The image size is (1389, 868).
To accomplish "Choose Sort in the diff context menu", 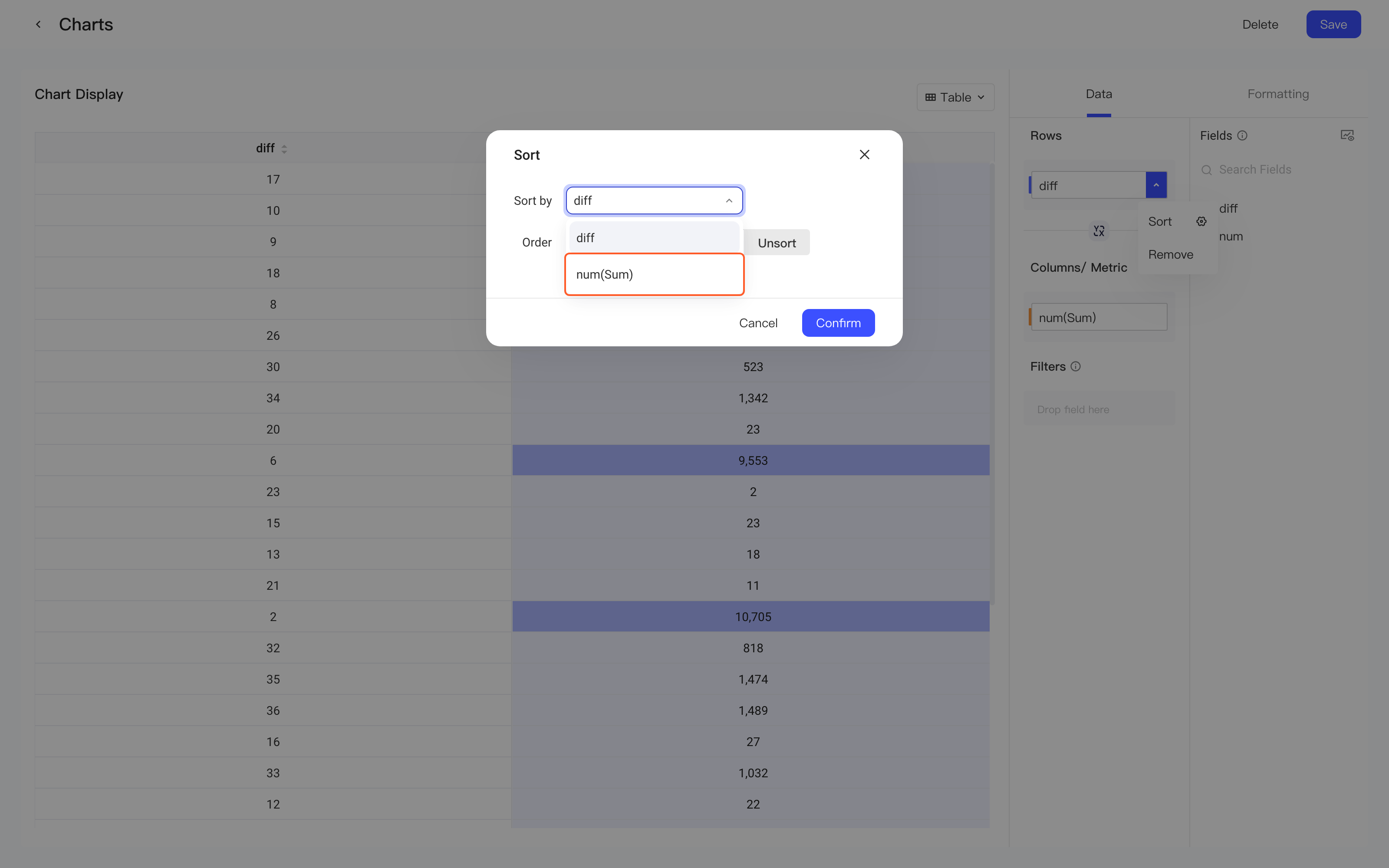I will pyautogui.click(x=1159, y=222).
